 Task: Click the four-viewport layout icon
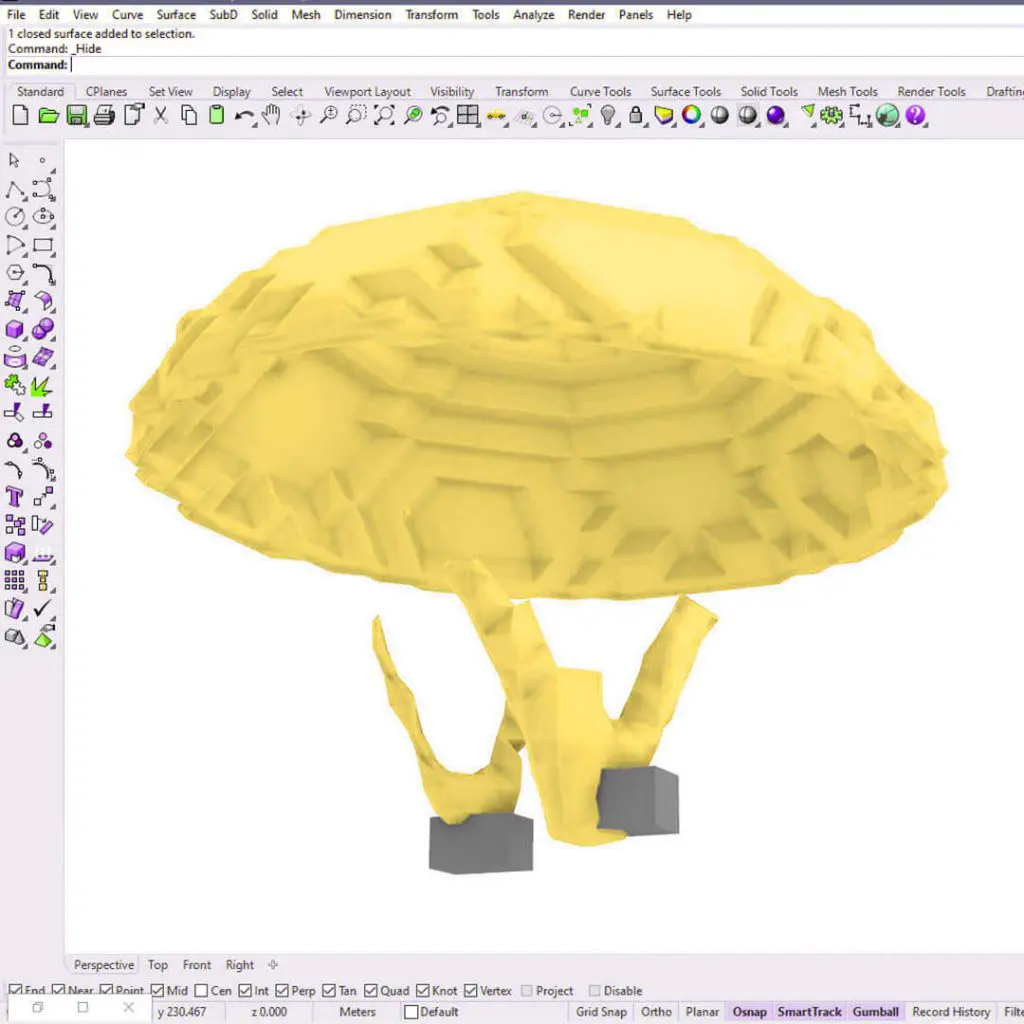[467, 116]
